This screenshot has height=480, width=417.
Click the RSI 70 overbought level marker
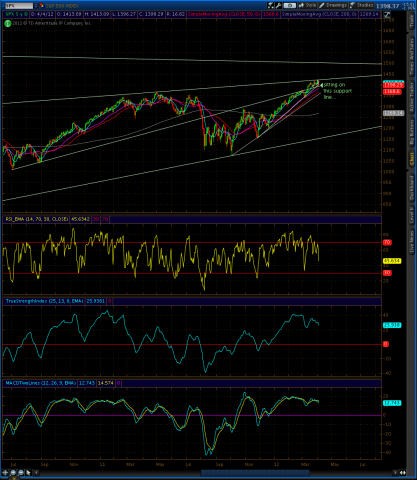387,242
